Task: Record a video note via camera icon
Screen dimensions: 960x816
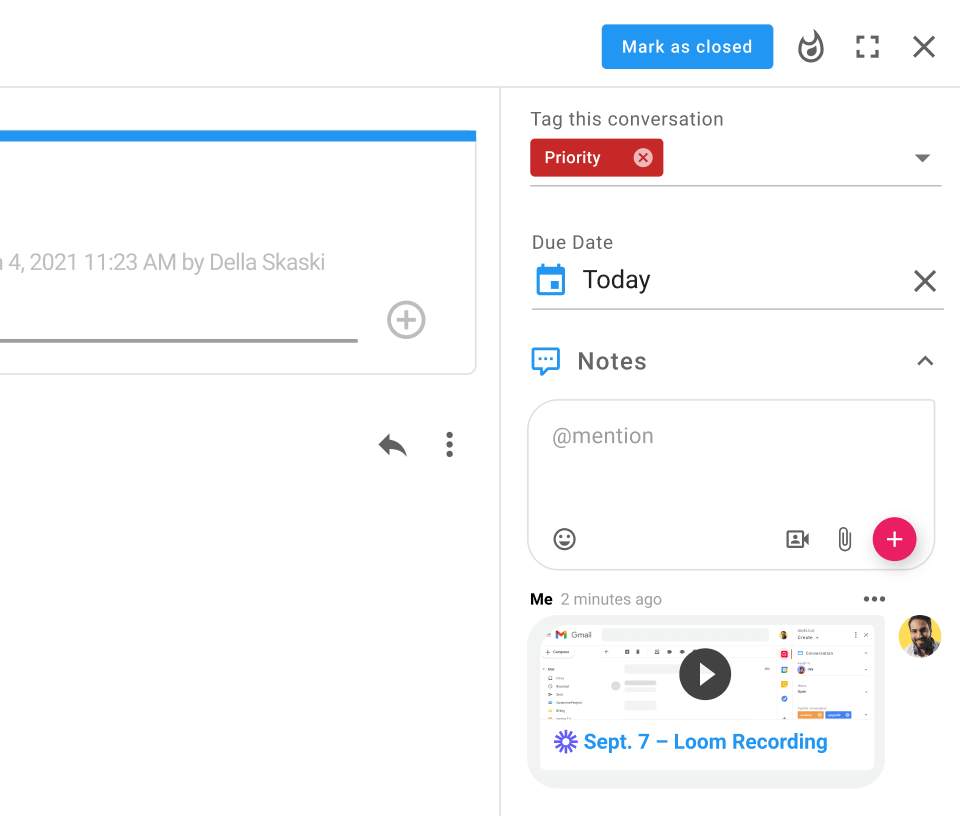Action: (x=797, y=539)
